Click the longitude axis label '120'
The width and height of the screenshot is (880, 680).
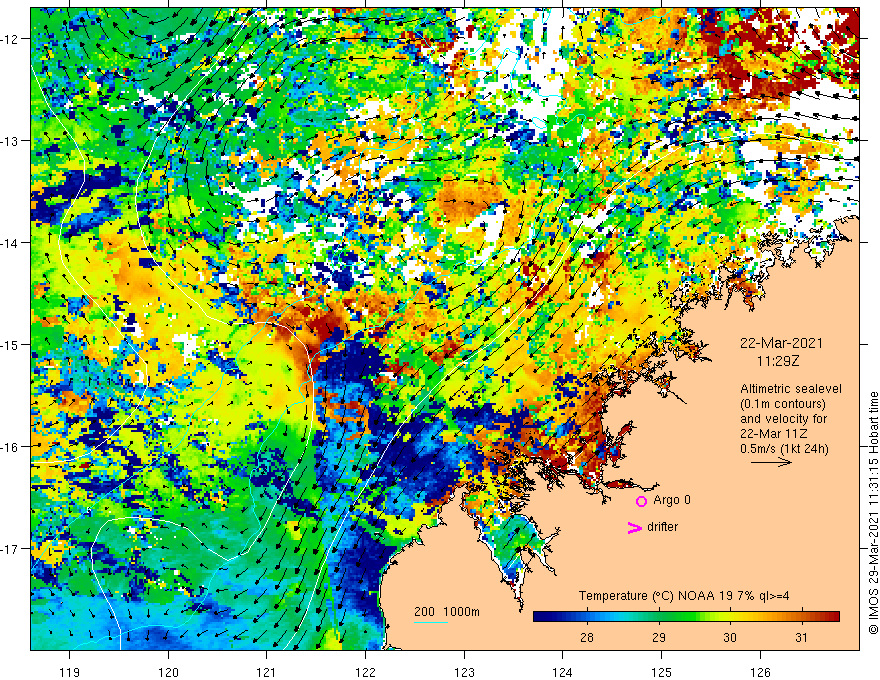(x=168, y=672)
